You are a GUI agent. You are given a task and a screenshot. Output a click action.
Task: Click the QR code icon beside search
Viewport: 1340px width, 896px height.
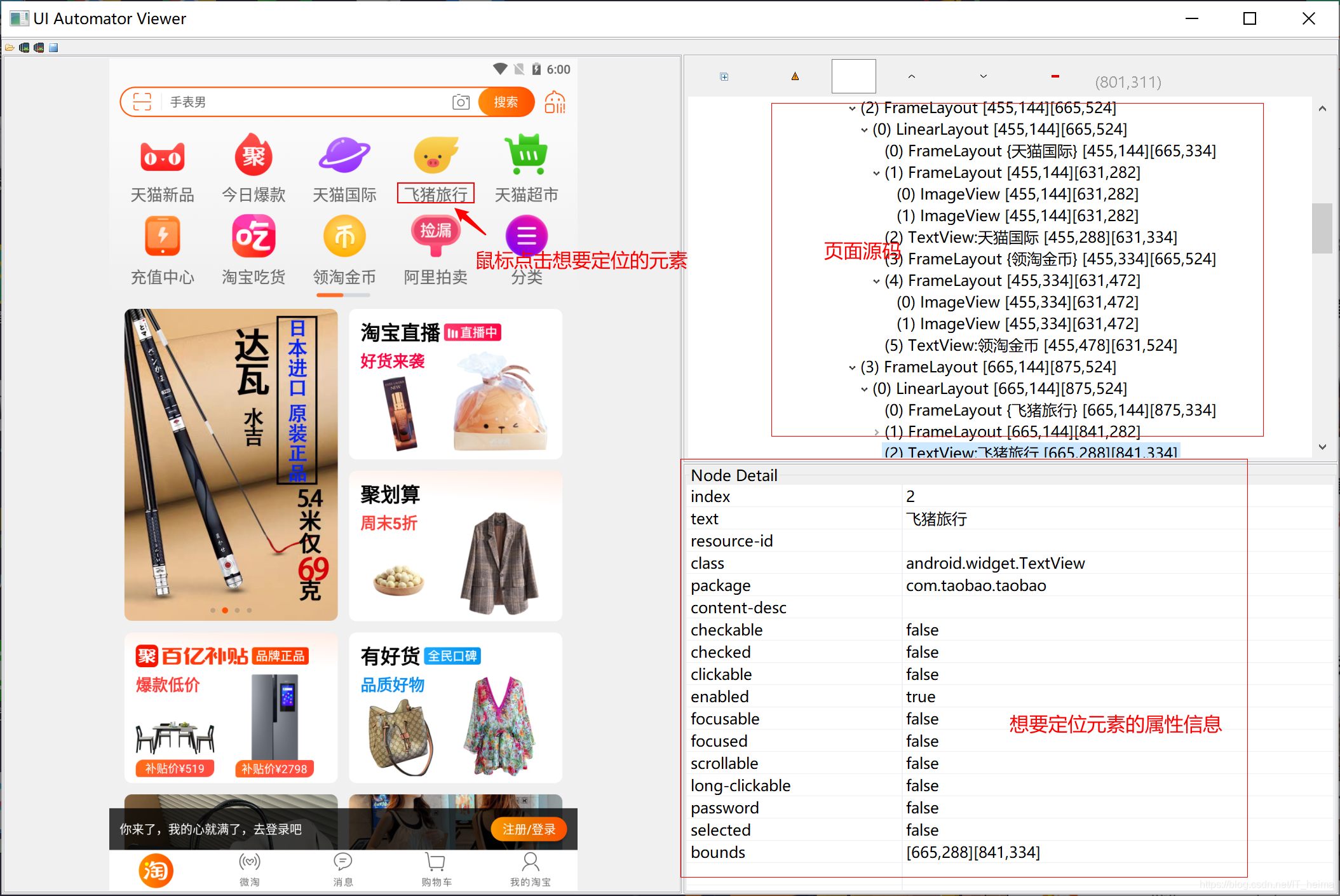[x=555, y=102]
